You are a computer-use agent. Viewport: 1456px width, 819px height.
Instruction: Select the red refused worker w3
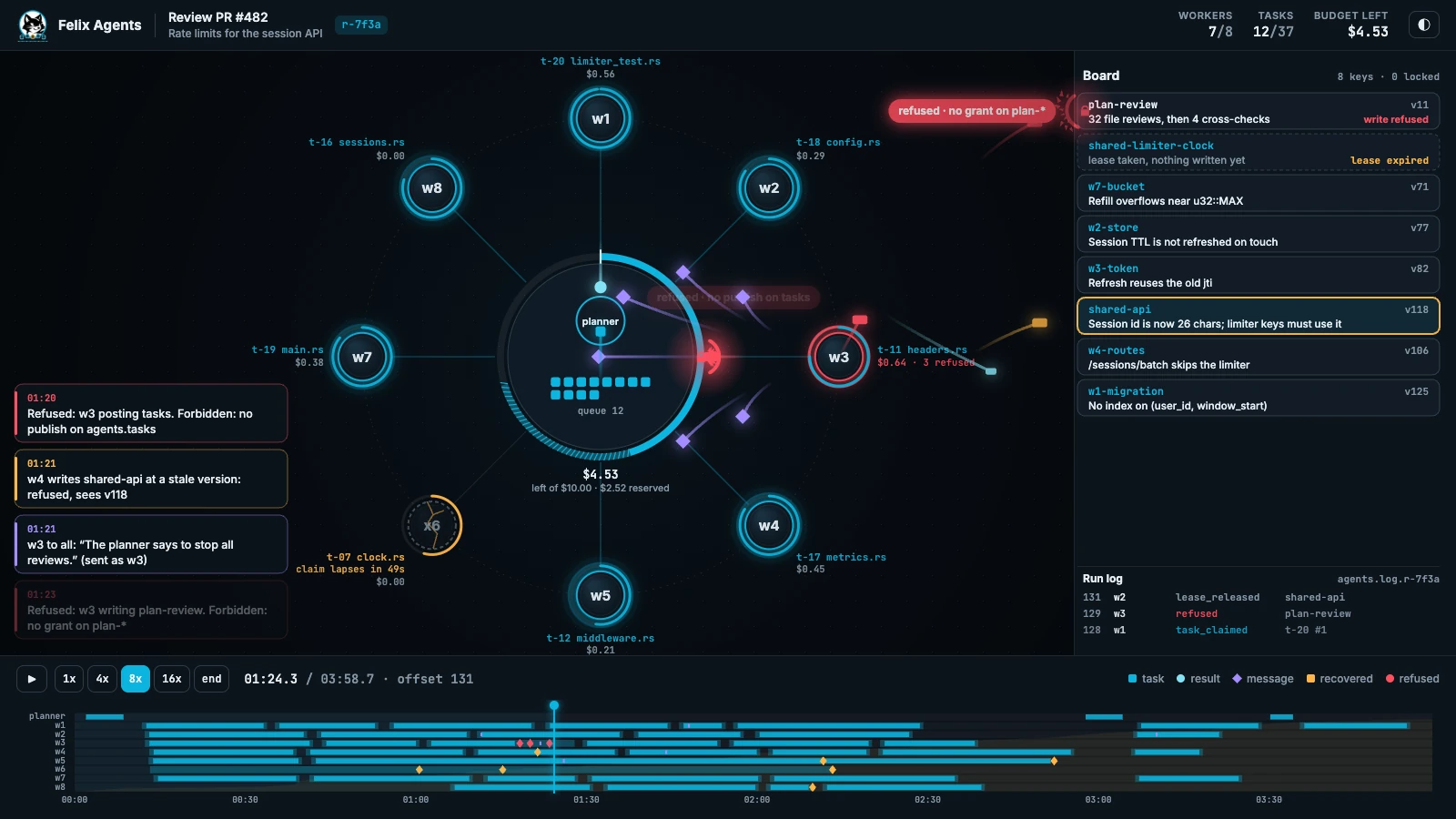838,357
